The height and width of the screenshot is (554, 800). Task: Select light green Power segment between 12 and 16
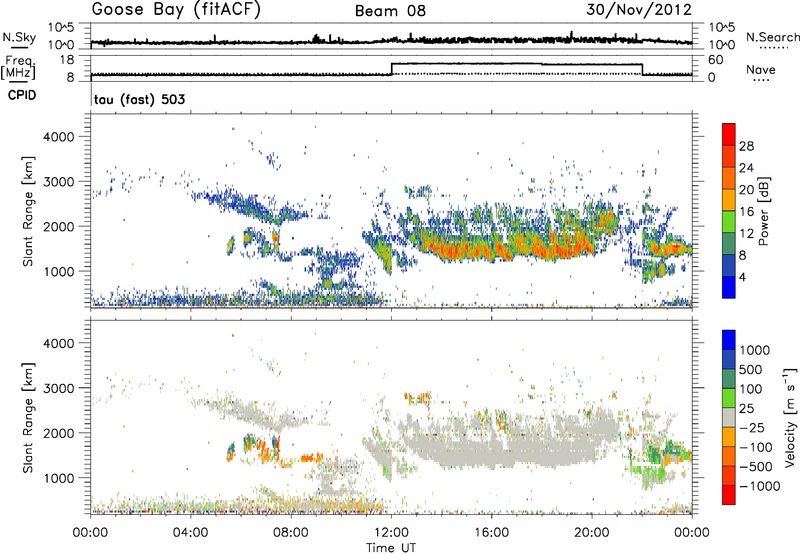point(729,222)
